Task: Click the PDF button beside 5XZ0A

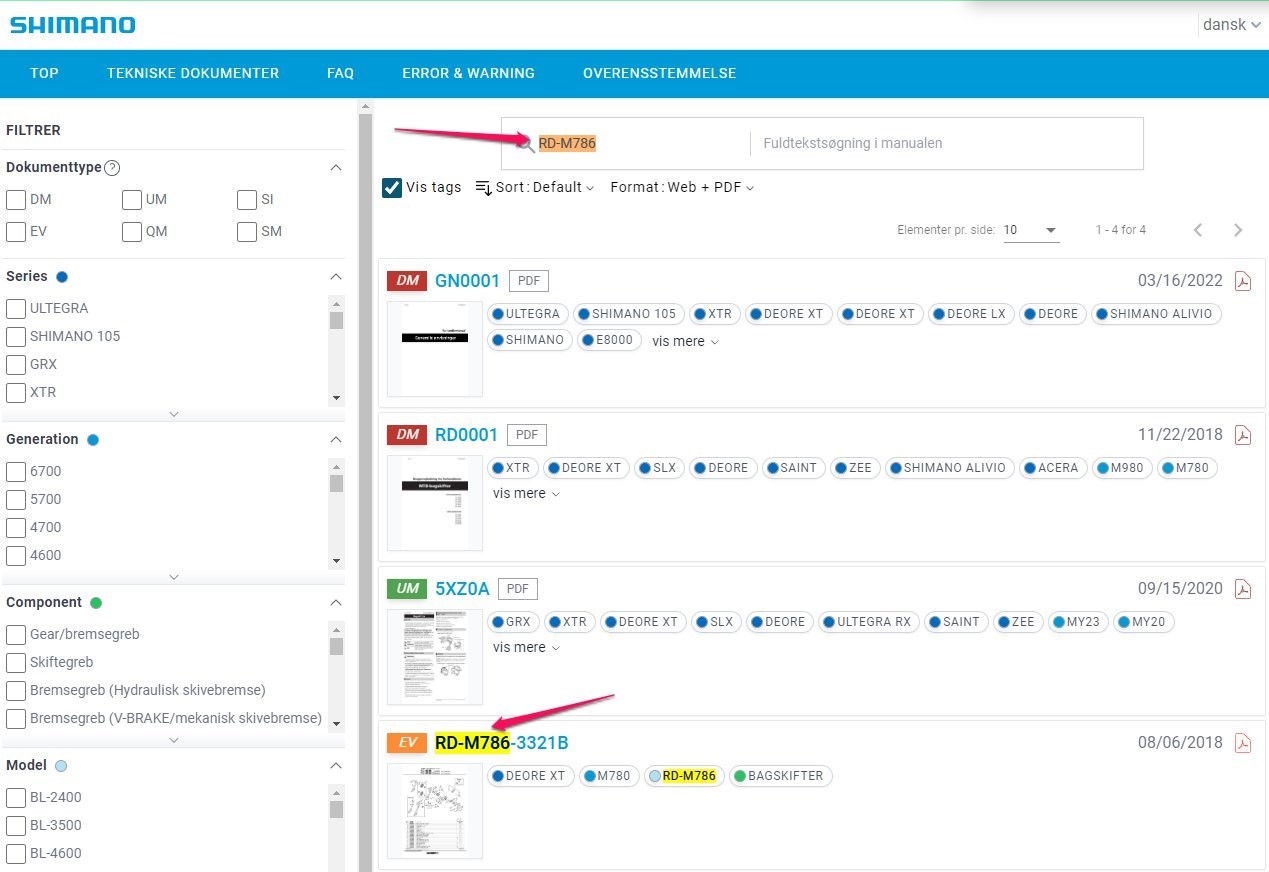Action: point(518,589)
